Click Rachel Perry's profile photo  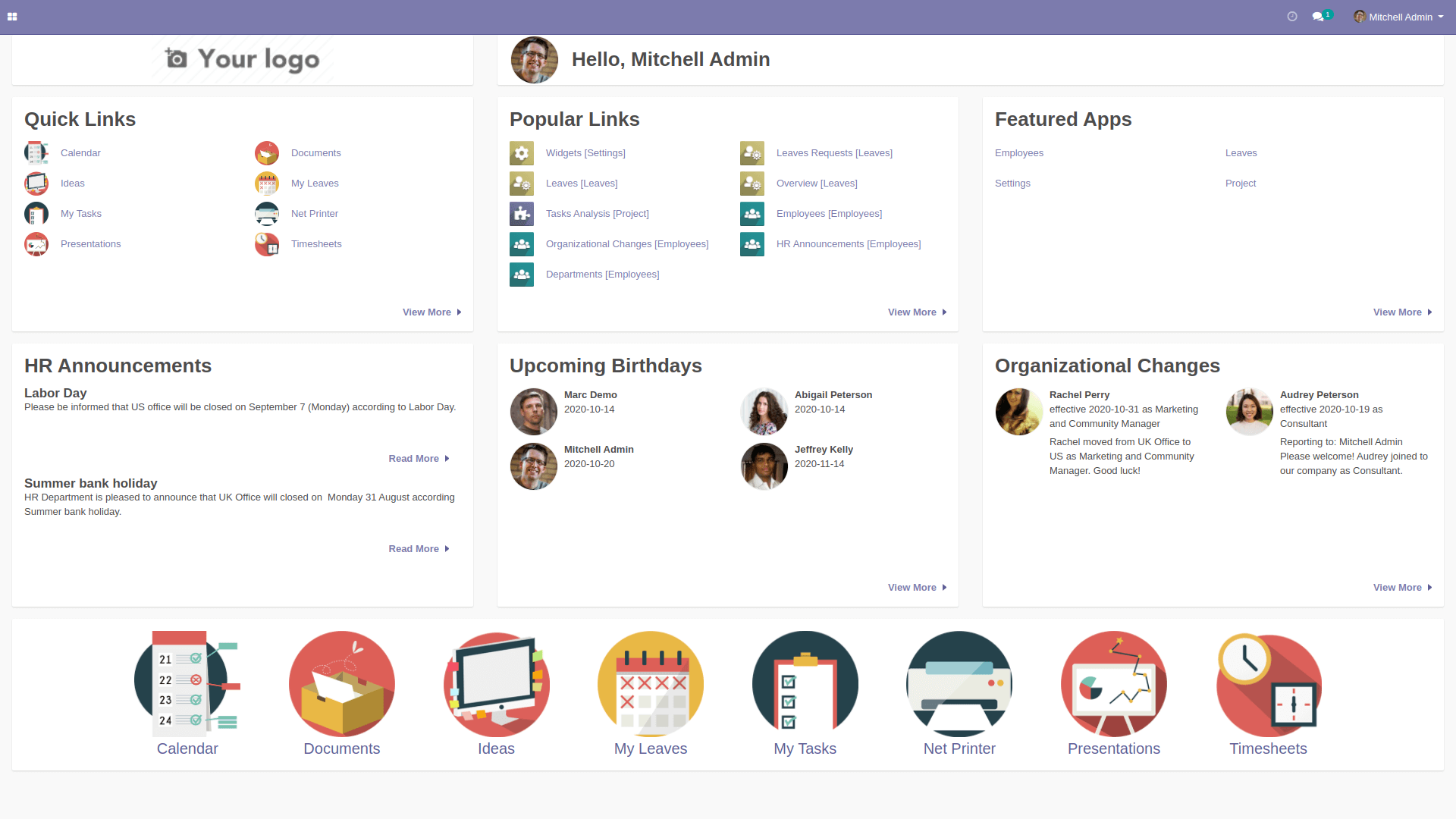coord(1019,412)
